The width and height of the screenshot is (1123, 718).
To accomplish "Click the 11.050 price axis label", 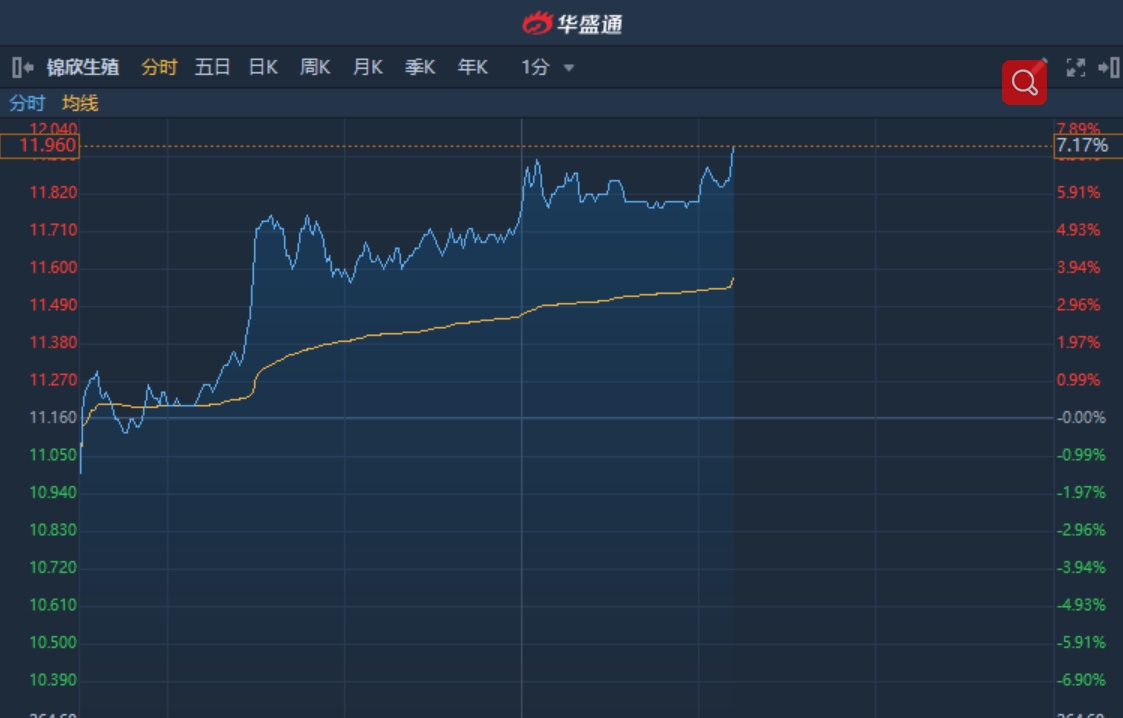I will click(53, 455).
